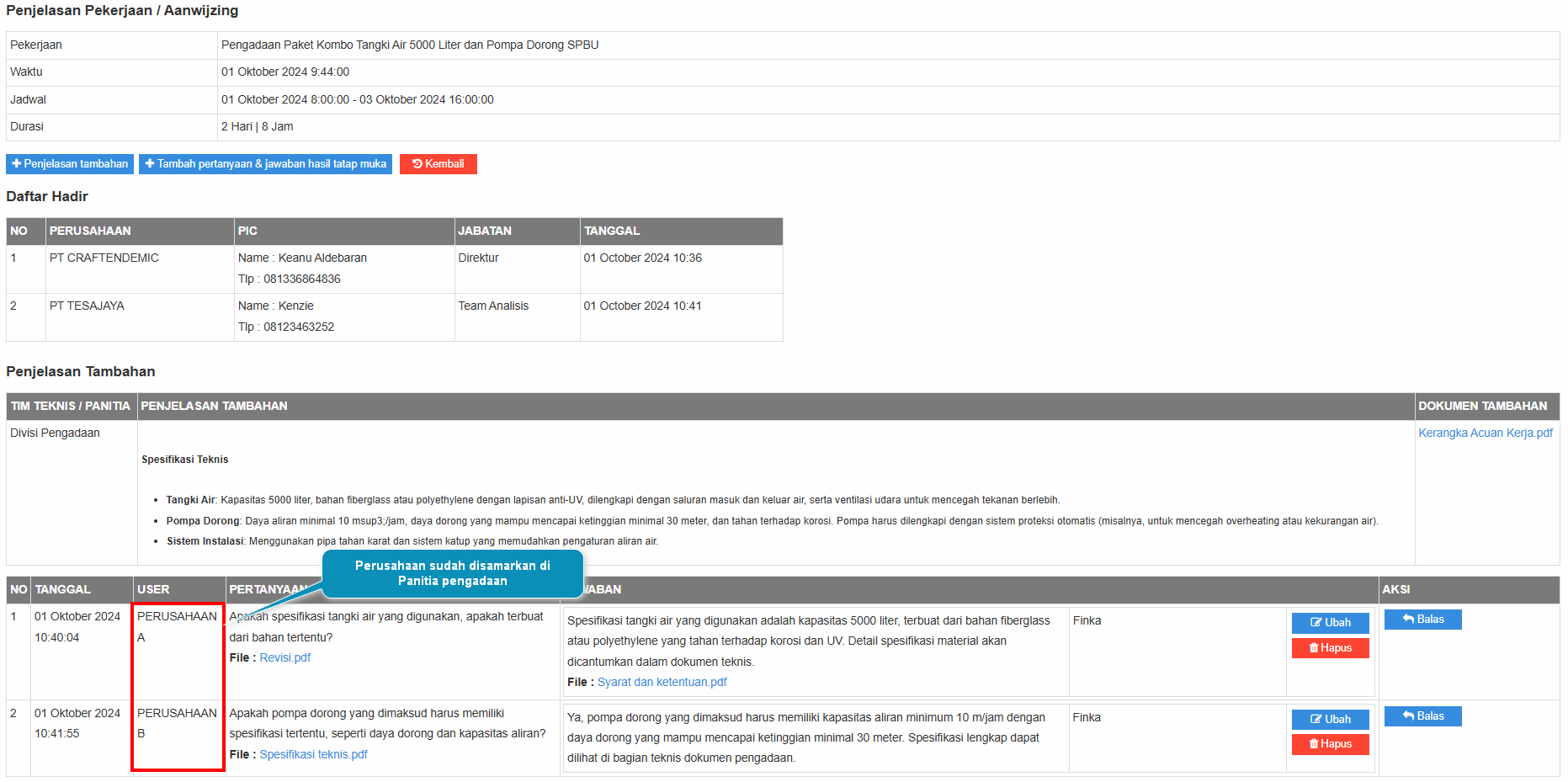Image resolution: width=1568 pixels, height=782 pixels.
Task: Click the Penjelasan Tambahan section heading
Action: [81, 371]
